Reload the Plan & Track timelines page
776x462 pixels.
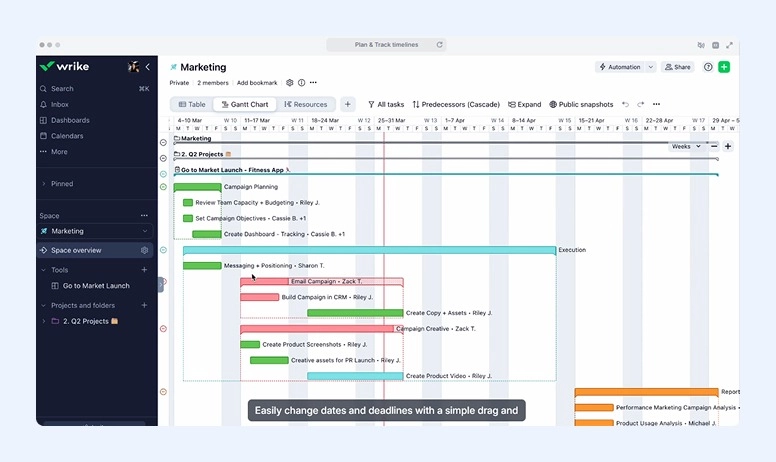click(x=439, y=45)
